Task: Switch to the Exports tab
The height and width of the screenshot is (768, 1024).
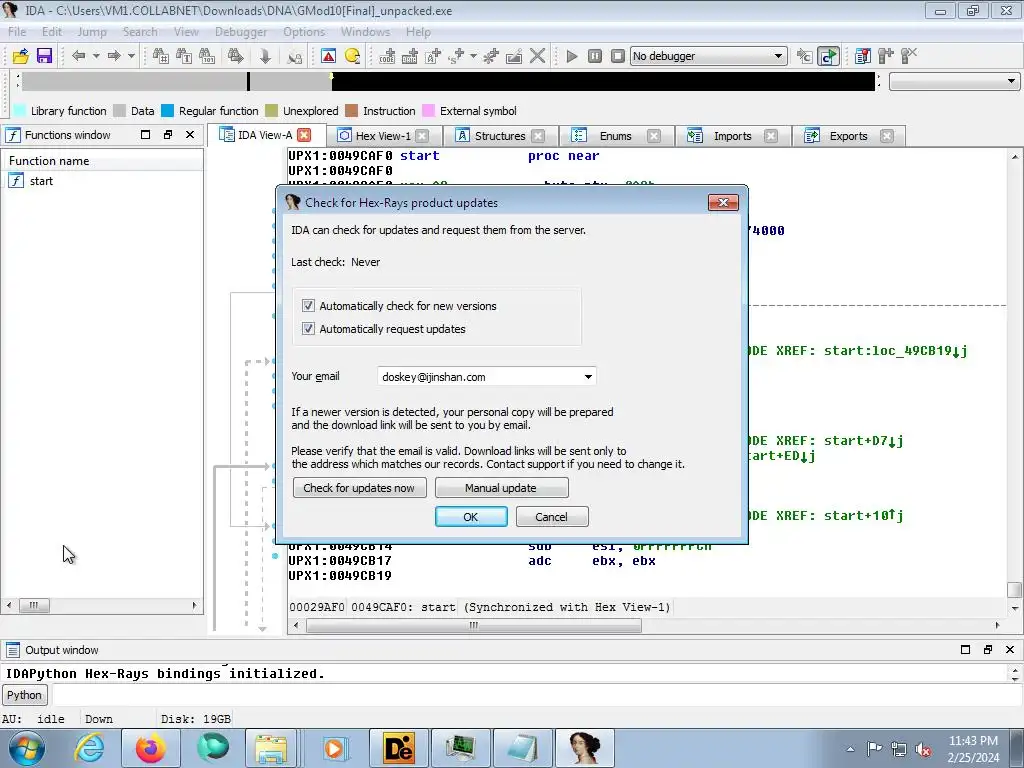Action: coord(848,136)
